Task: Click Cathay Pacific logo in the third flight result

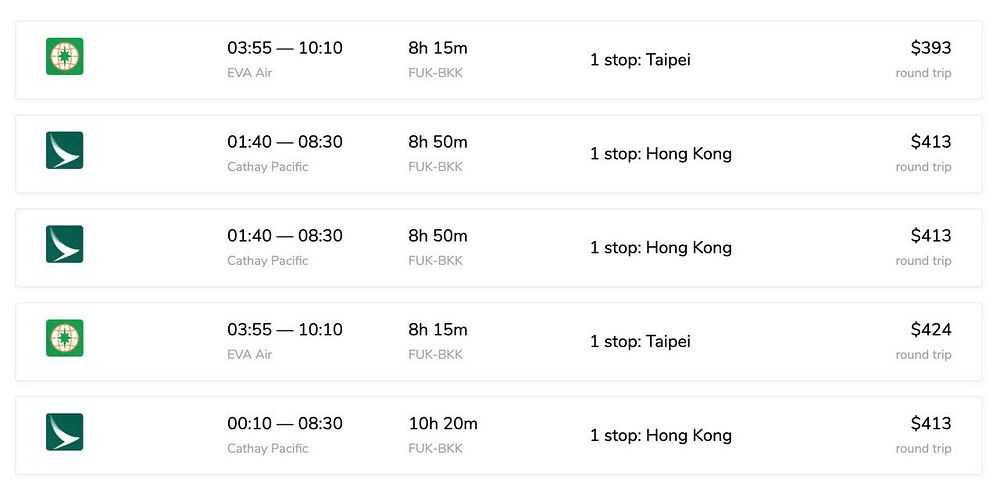Action: click(65, 244)
